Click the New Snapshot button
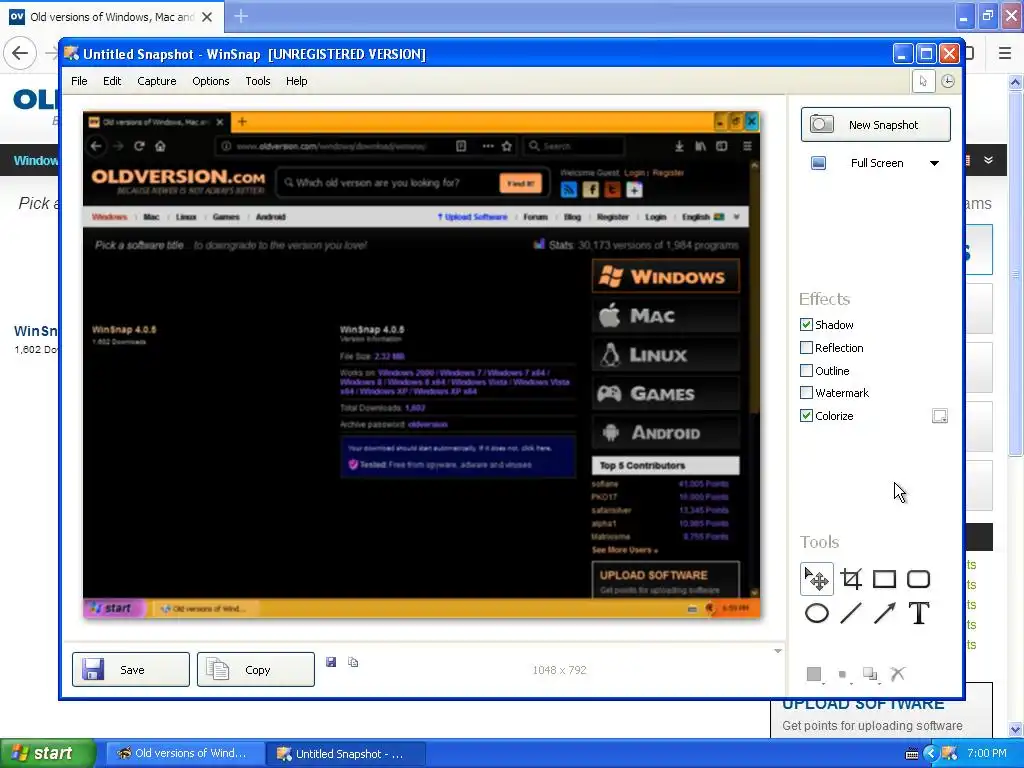1024x768 pixels. (x=876, y=125)
